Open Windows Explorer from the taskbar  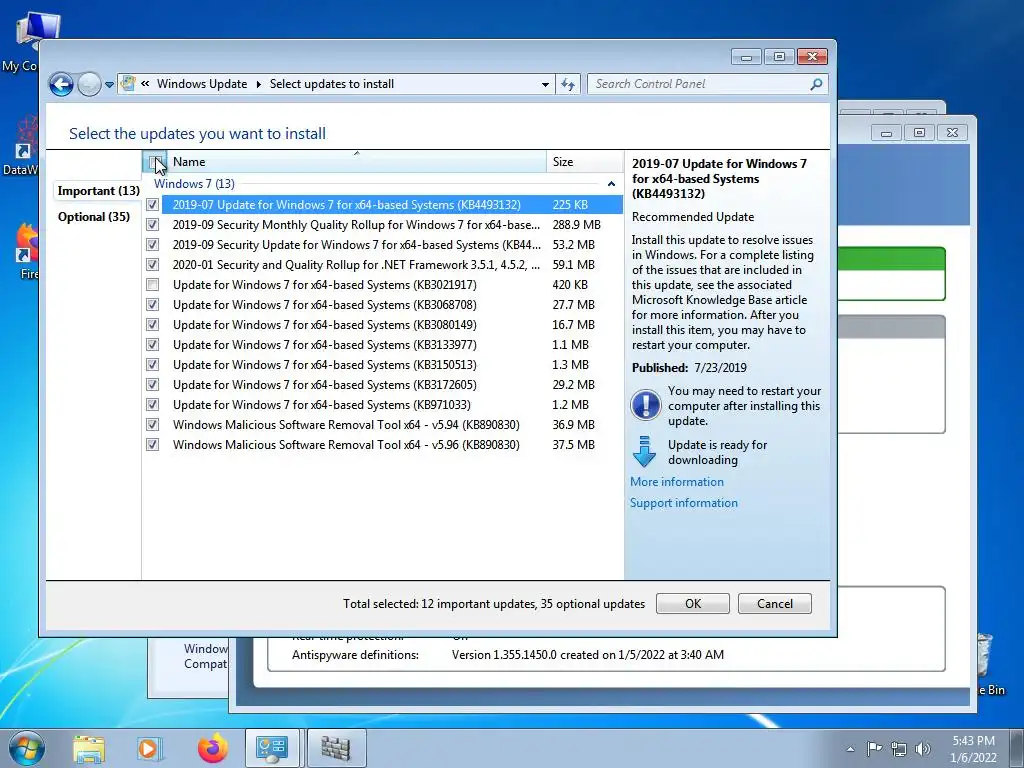89,748
